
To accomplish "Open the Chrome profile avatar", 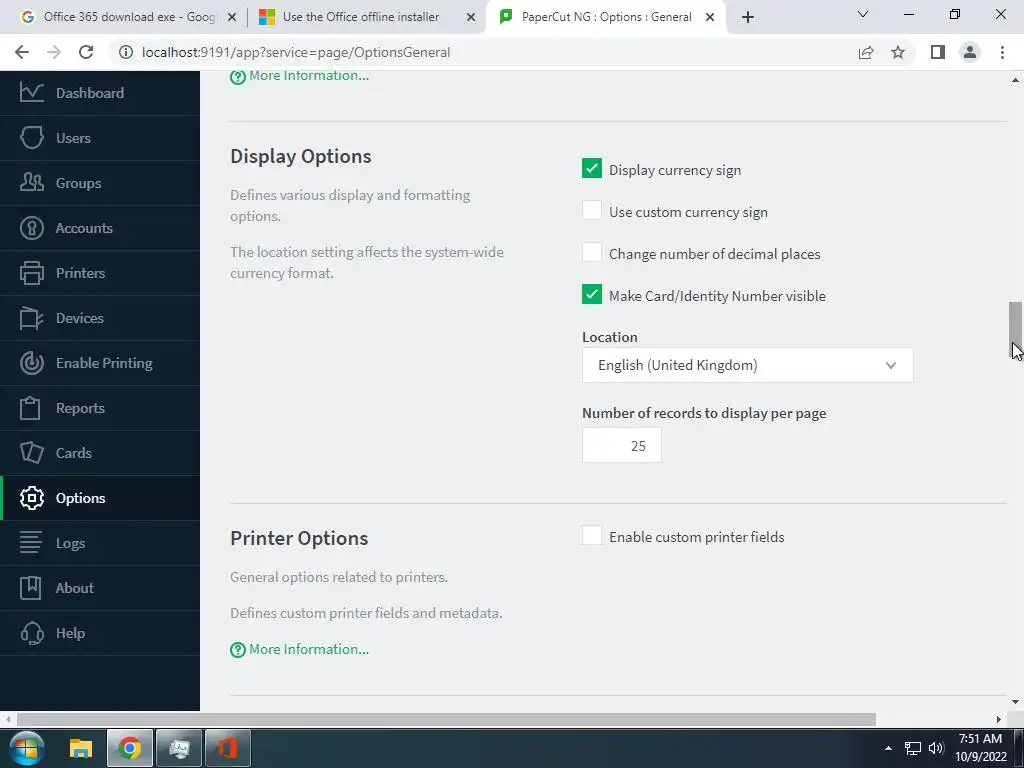I will point(970,52).
